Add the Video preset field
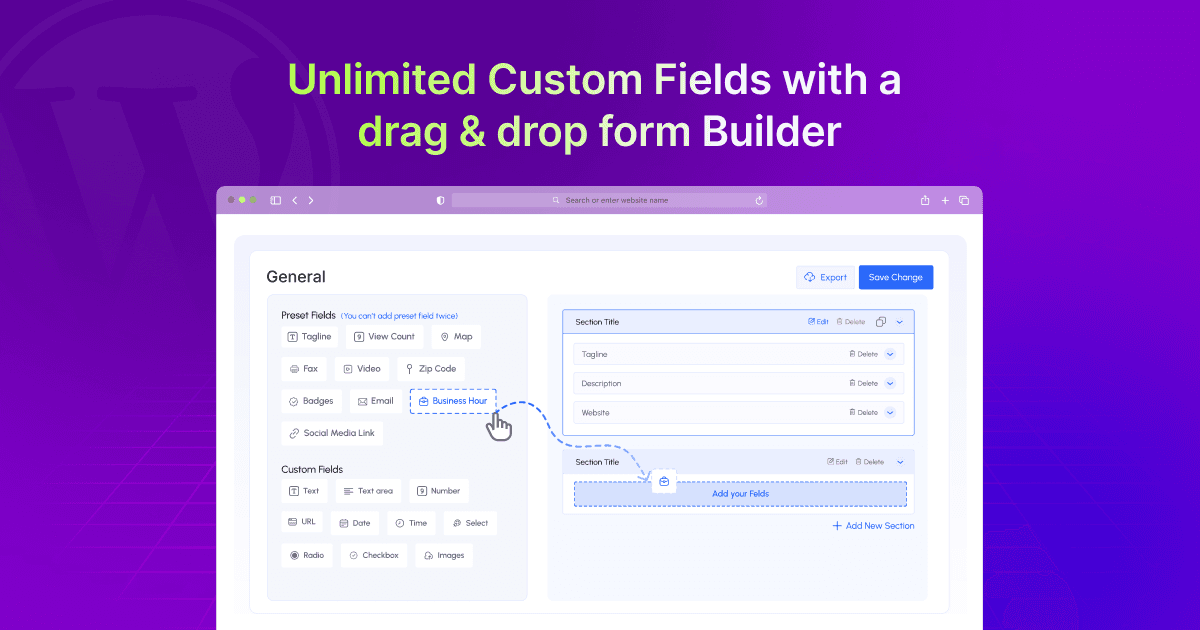The image size is (1200, 630). (x=362, y=368)
